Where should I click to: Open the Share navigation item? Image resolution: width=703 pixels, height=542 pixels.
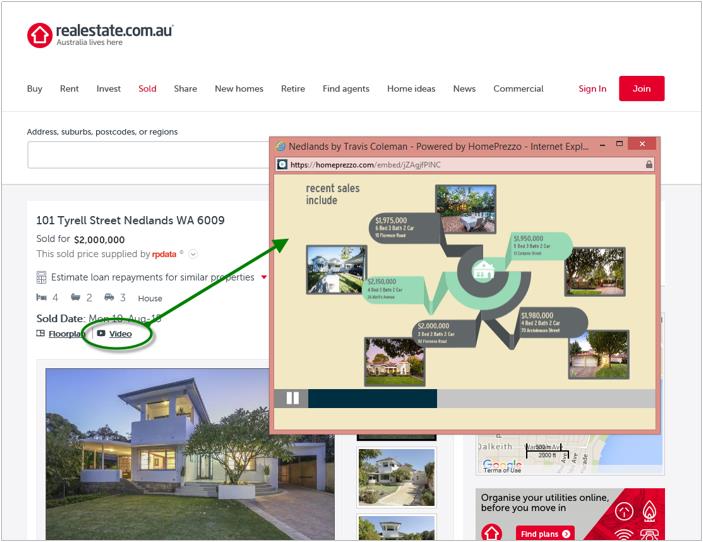(185, 89)
